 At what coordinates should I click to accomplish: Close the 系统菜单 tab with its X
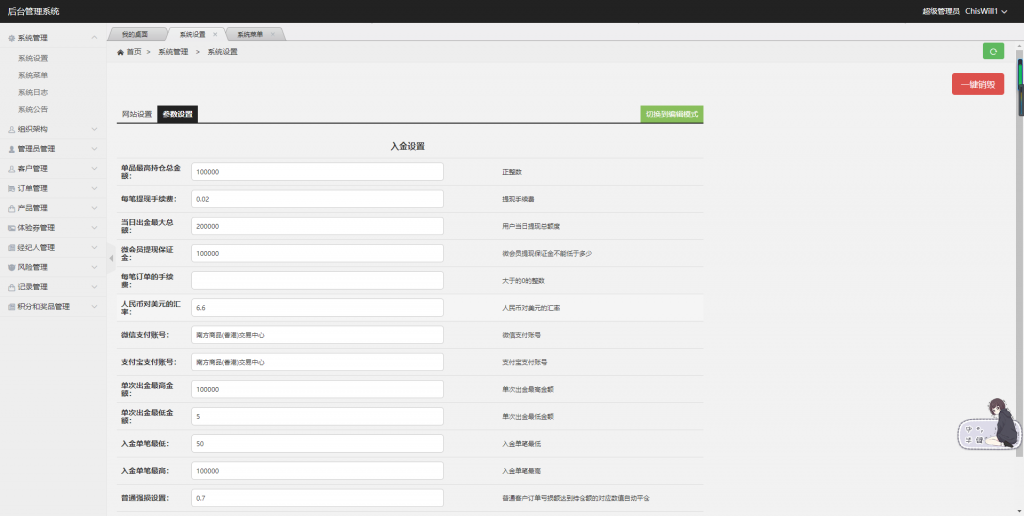(x=274, y=34)
